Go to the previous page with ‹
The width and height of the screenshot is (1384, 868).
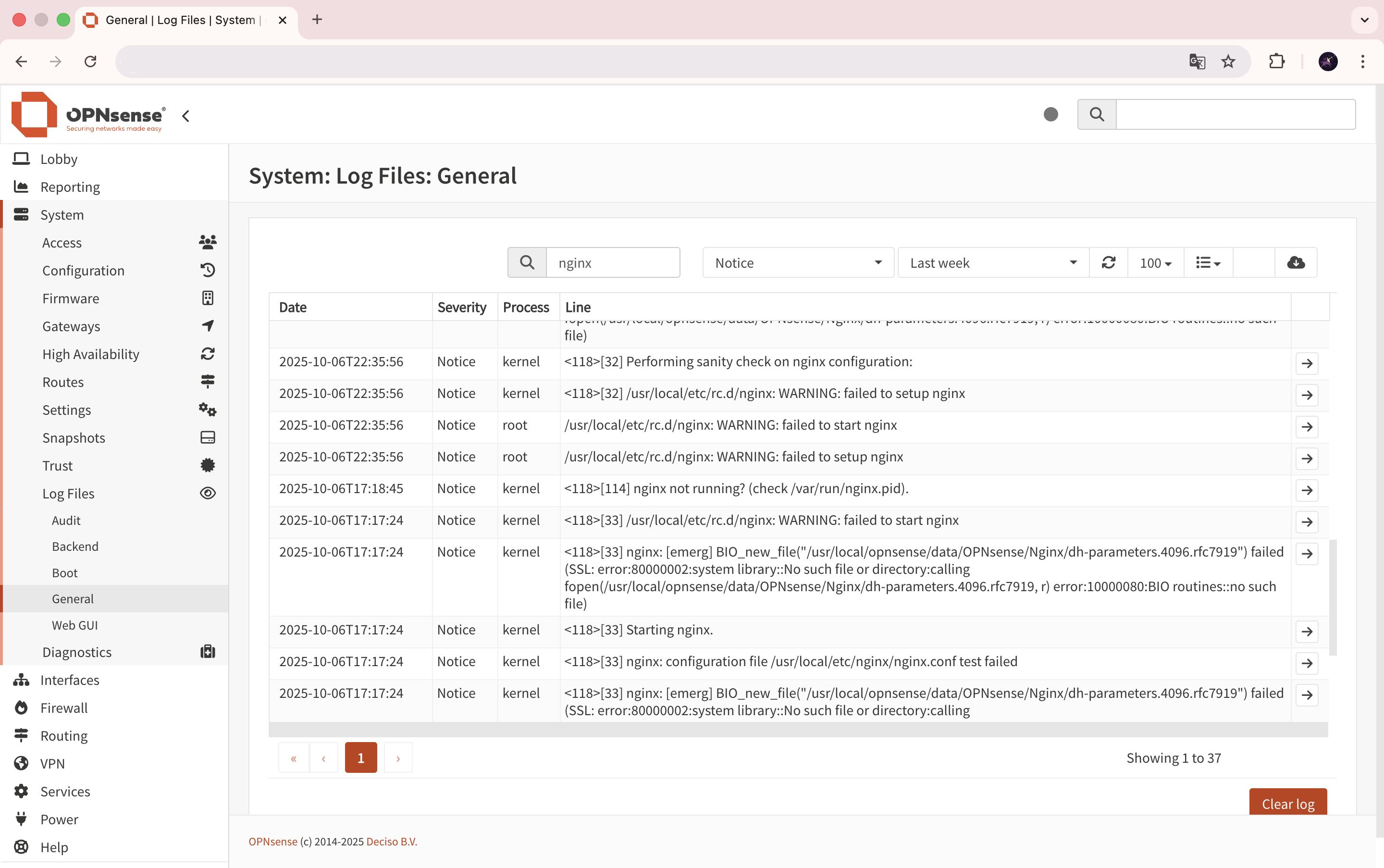(x=324, y=758)
